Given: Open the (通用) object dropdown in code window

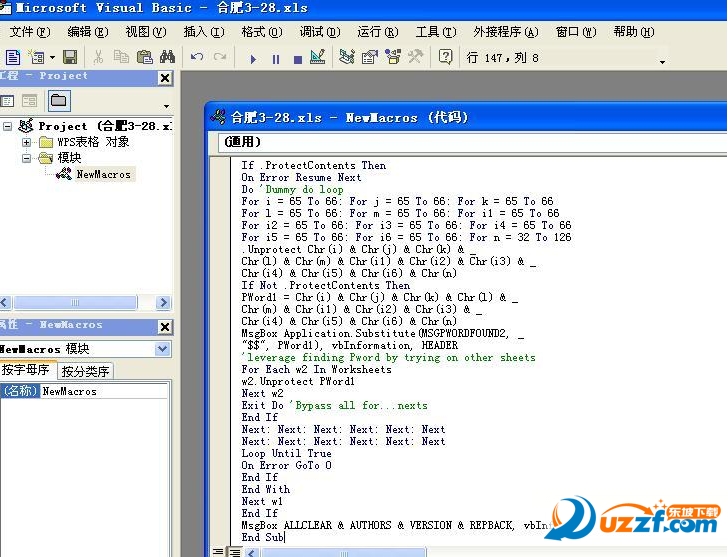Looking at the screenshot, I should pos(472,142).
